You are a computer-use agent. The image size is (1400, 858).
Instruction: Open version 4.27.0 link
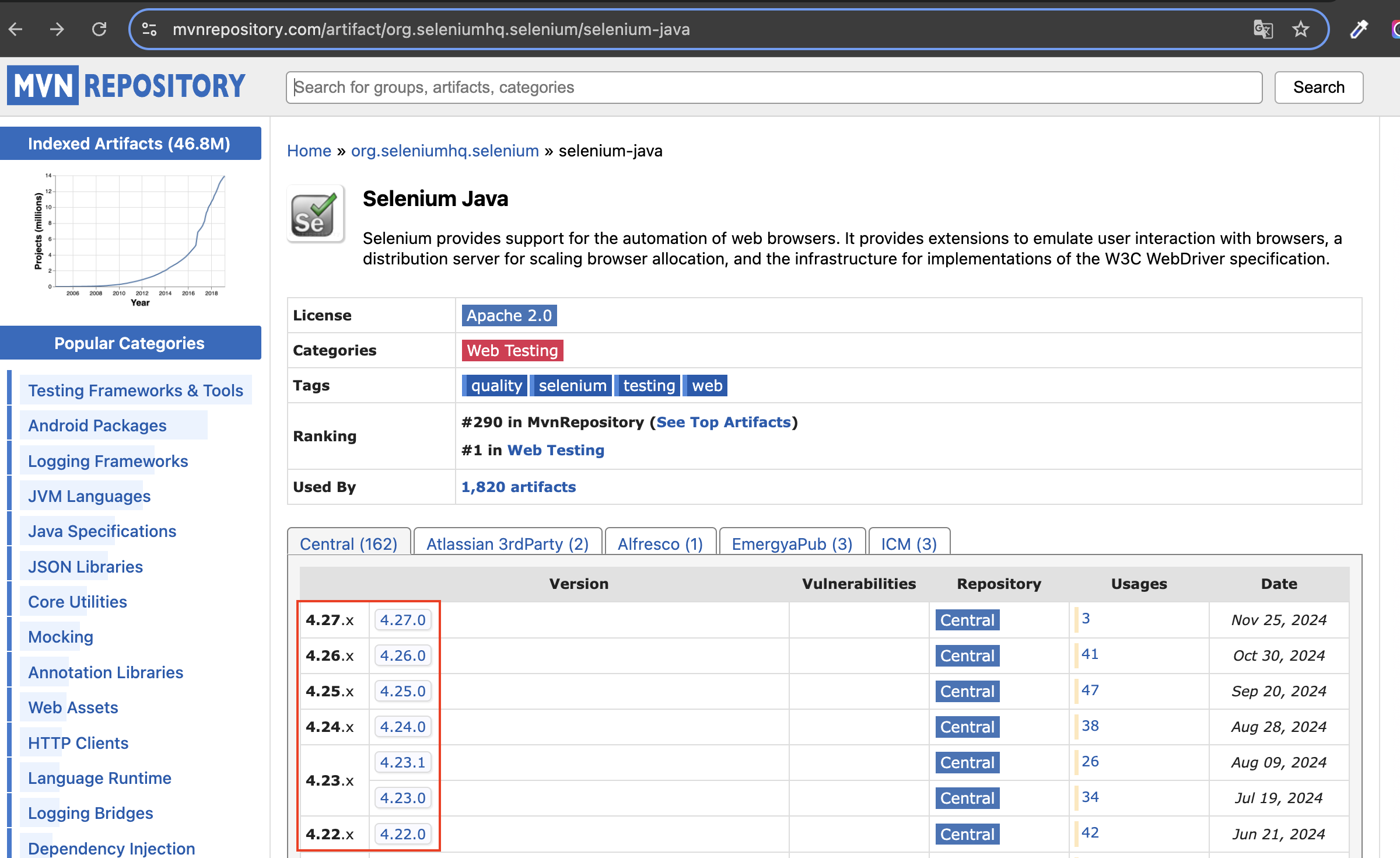pos(402,620)
